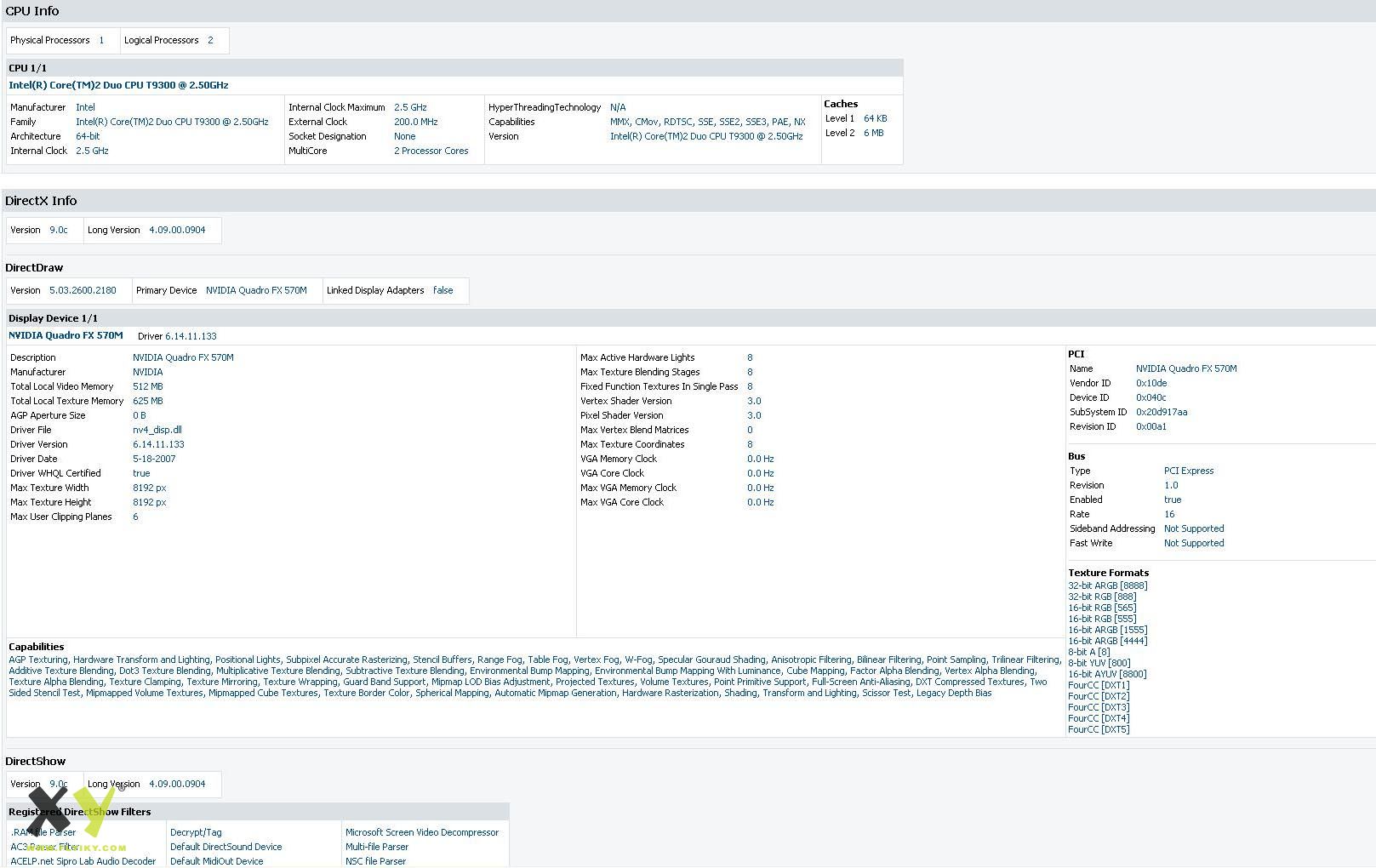Image resolution: width=1376 pixels, height=868 pixels.
Task: Click the "DirectShow" section heading
Action: click(x=35, y=762)
